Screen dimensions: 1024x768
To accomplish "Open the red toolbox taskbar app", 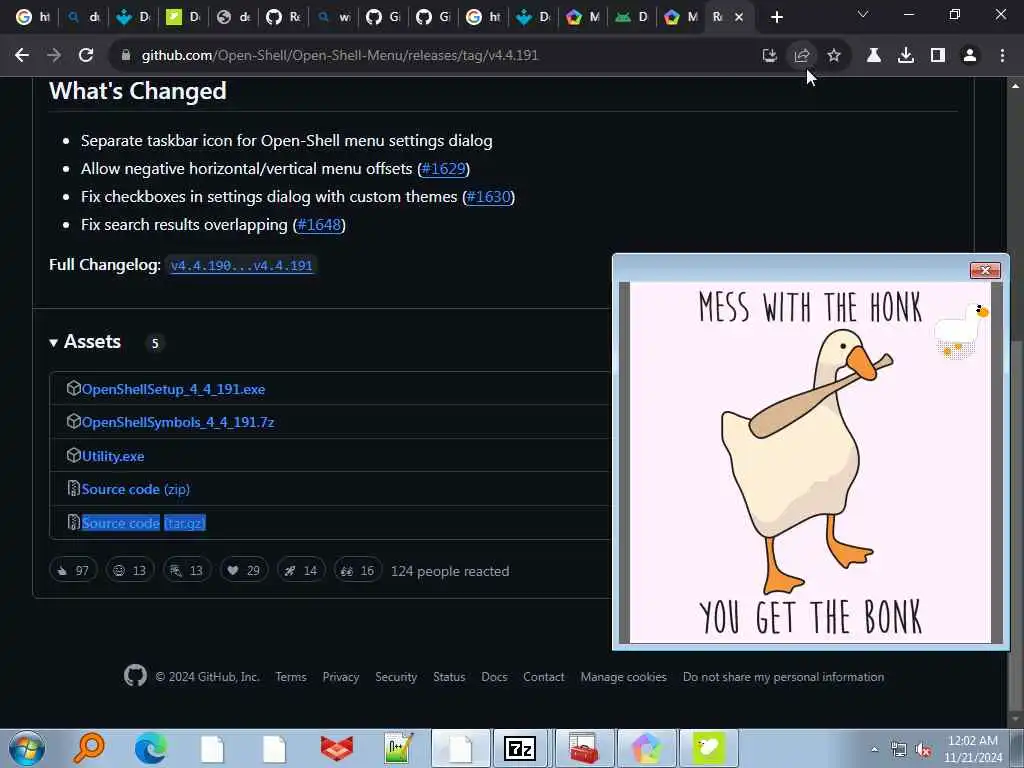I will coord(583,748).
